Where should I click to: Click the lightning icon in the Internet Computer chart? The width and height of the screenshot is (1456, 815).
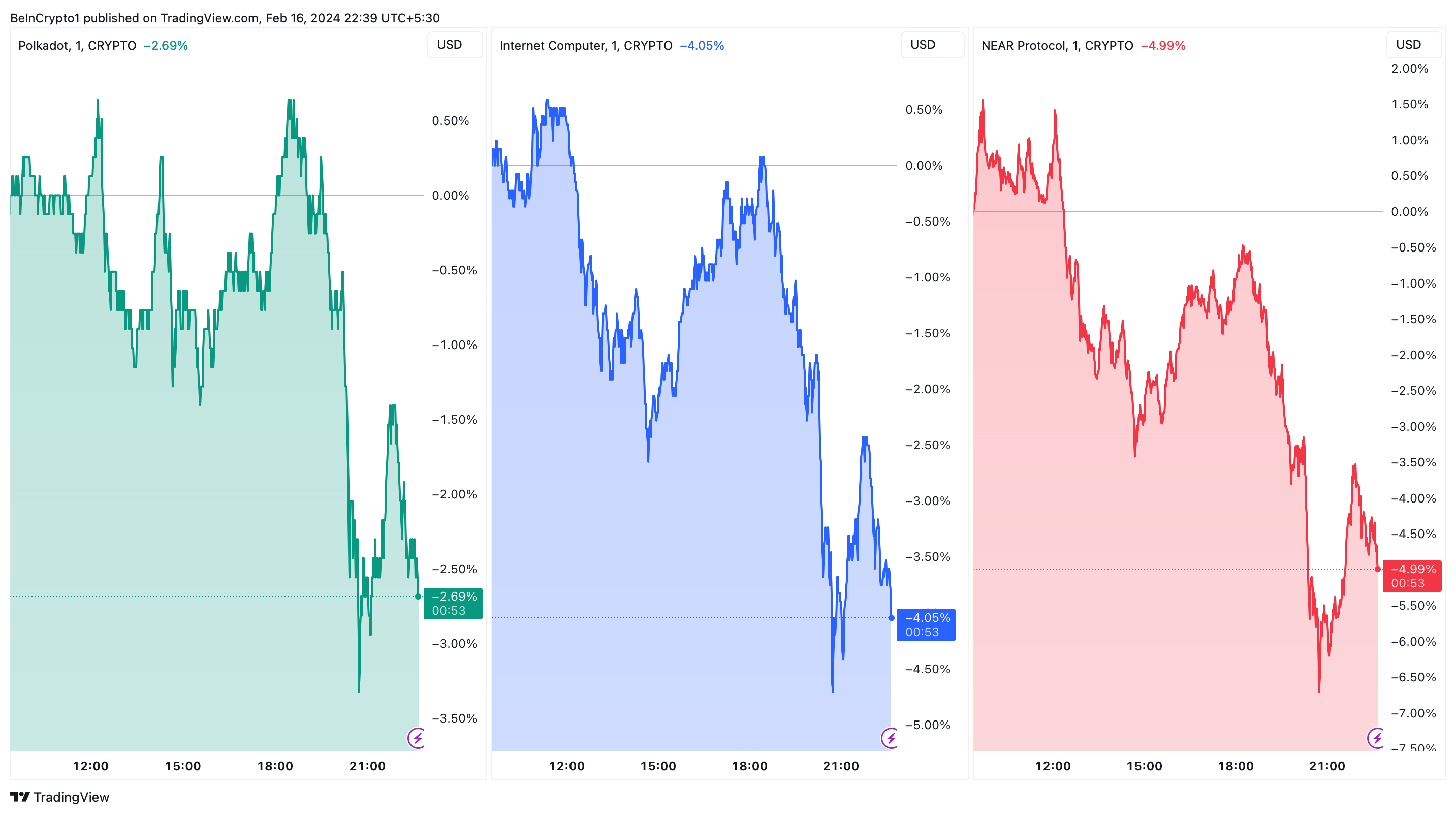[890, 738]
